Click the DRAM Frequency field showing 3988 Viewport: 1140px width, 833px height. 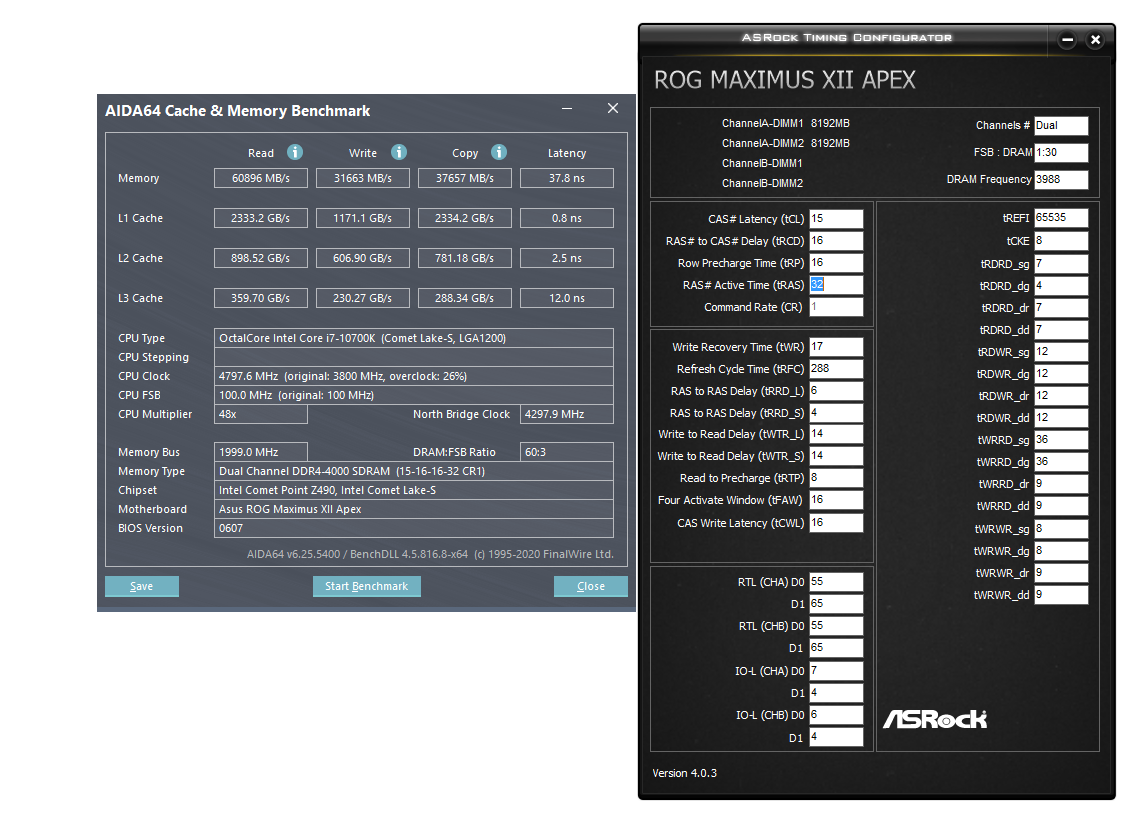1061,180
